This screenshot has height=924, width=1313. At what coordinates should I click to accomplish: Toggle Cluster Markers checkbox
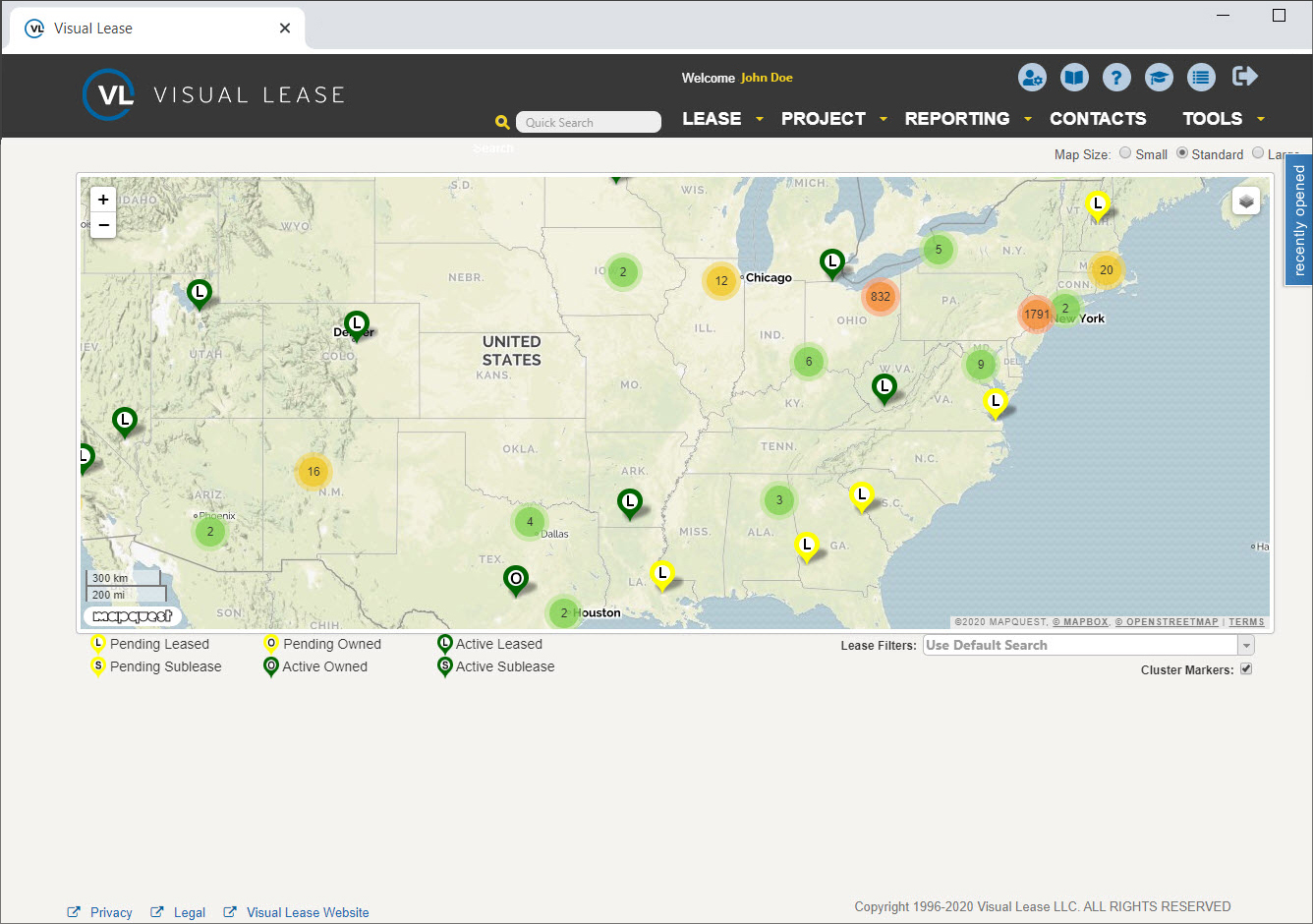[x=1246, y=669]
